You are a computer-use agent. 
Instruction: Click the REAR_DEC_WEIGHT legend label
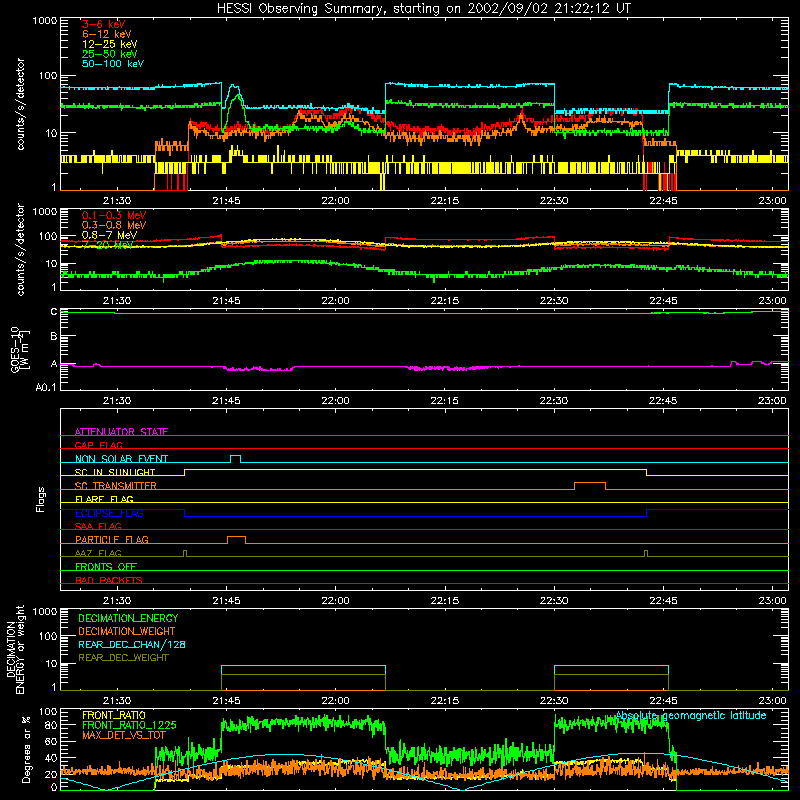pyautogui.click(x=123, y=658)
